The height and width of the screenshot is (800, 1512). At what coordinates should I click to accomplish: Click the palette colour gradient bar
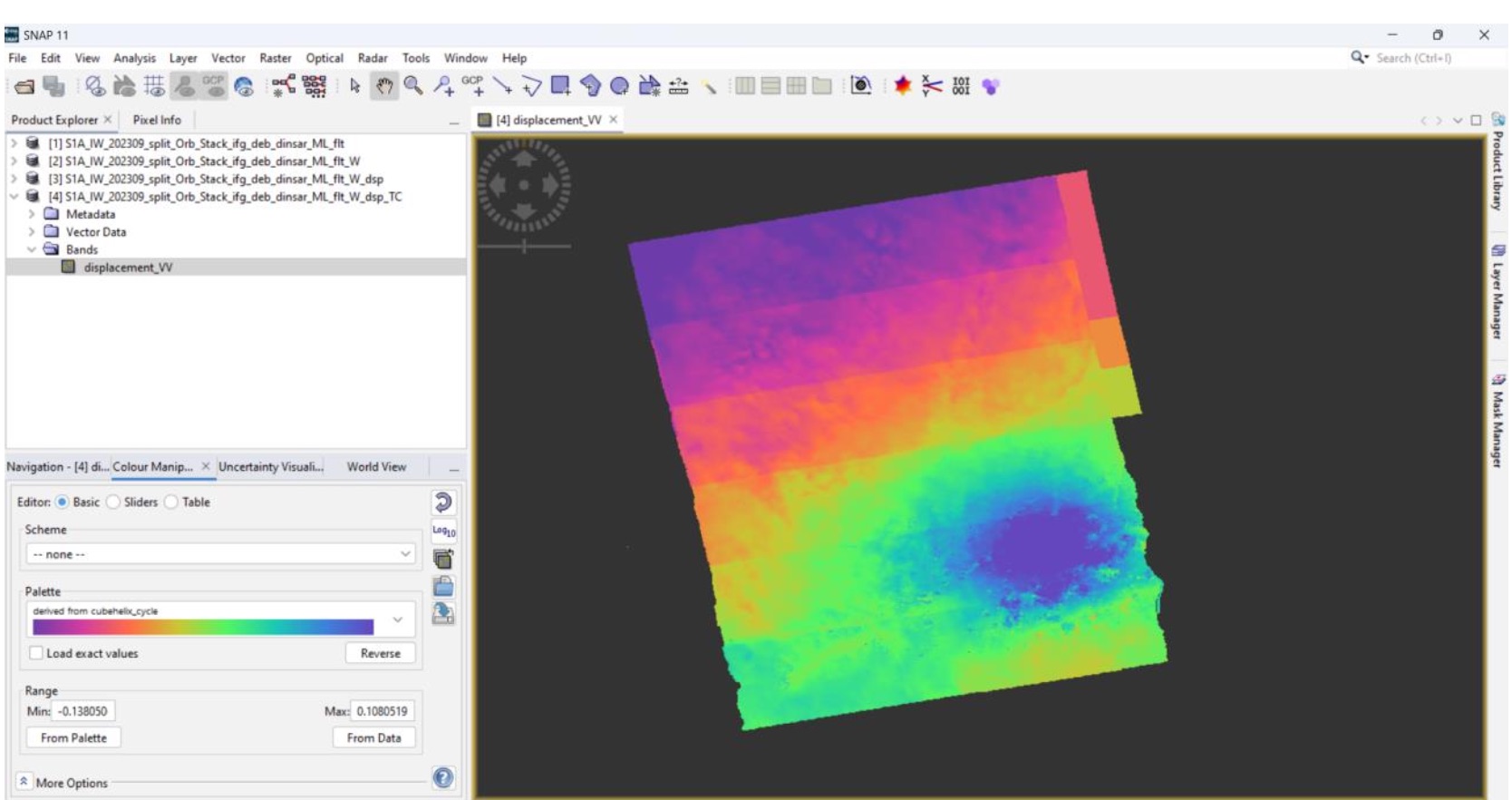click(x=203, y=627)
